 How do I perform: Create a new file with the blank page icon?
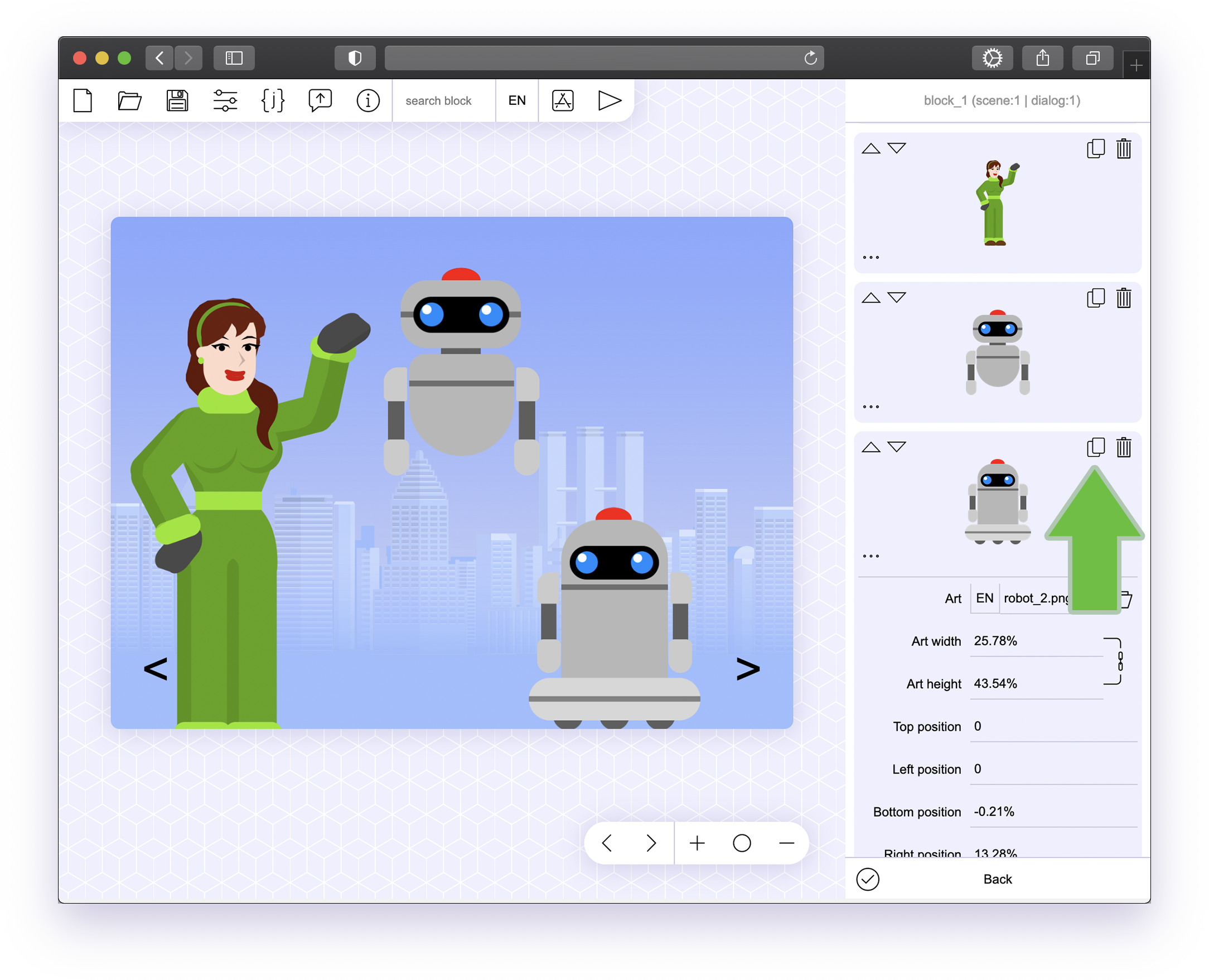[83, 101]
